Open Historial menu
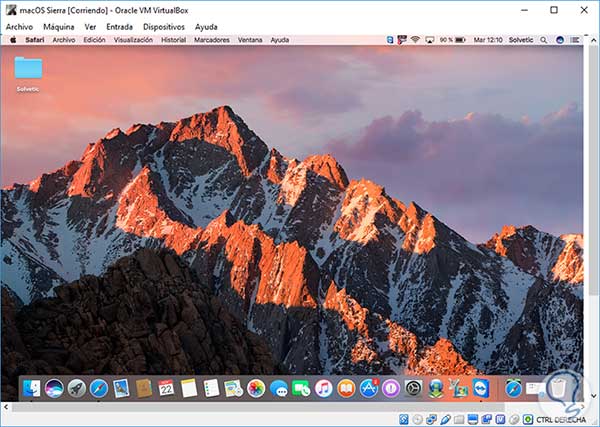The width and height of the screenshot is (600, 427). 173,40
